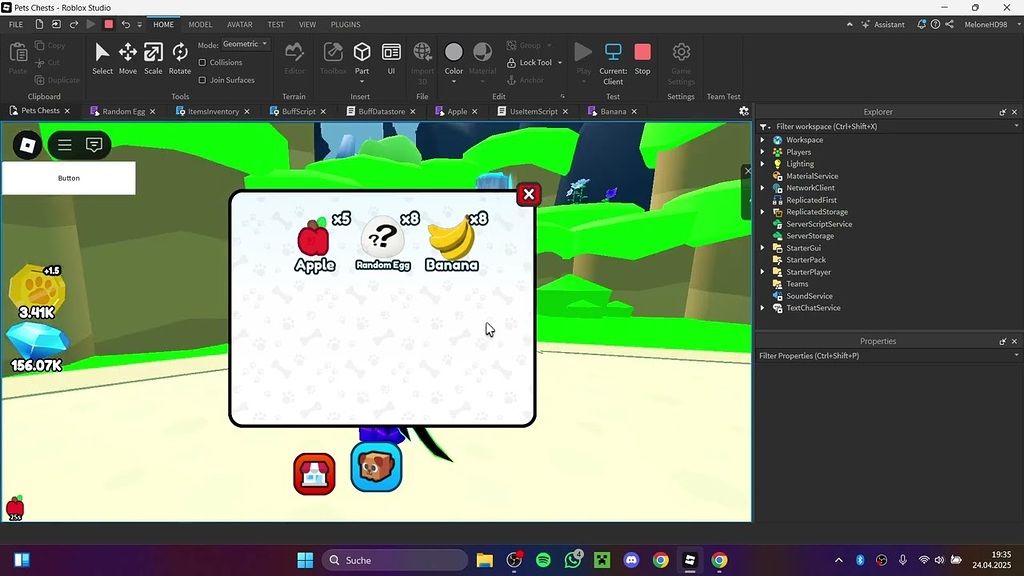Choose the Move tool

pyautogui.click(x=127, y=59)
